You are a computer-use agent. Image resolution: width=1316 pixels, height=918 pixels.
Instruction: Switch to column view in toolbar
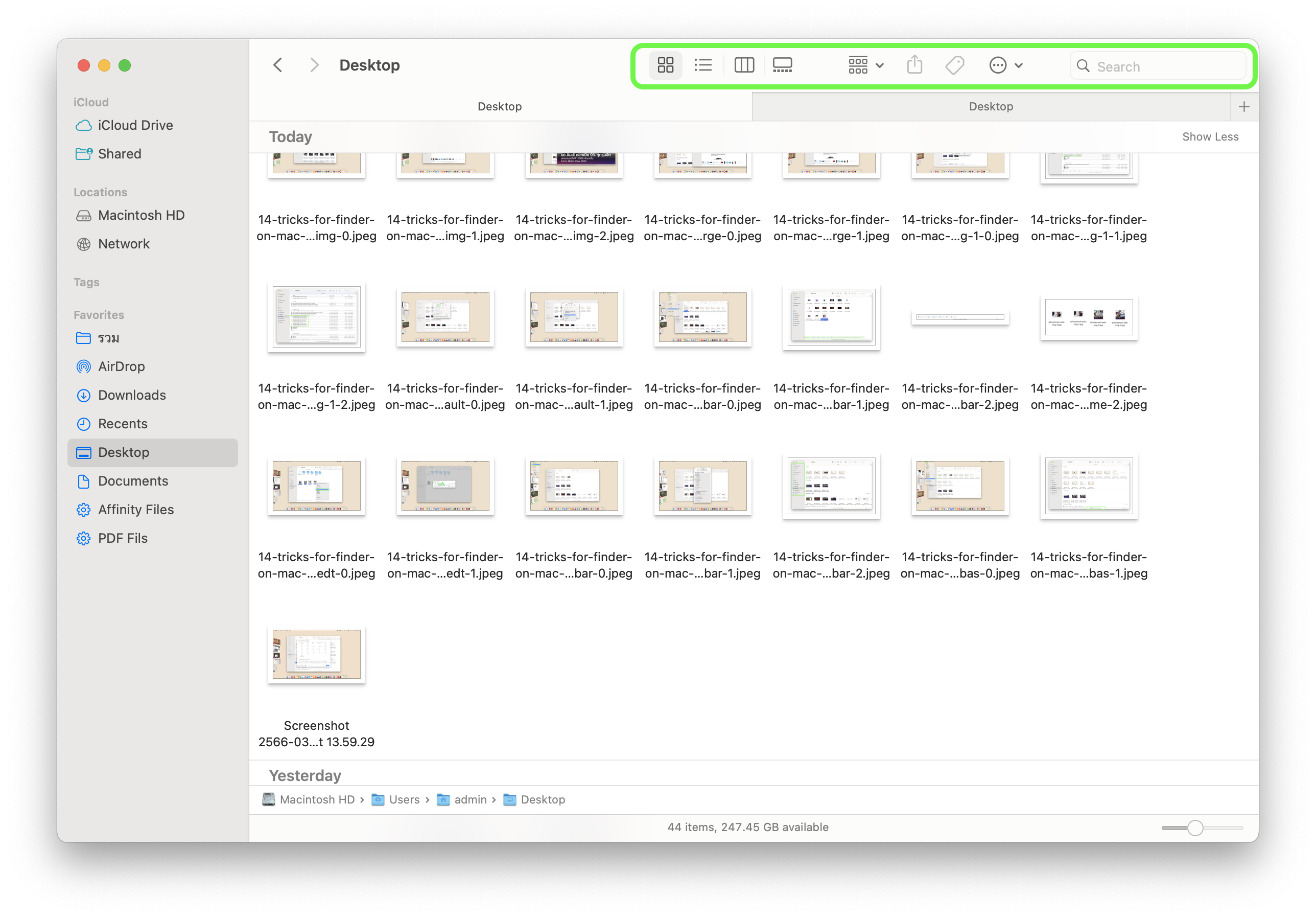[x=743, y=65]
